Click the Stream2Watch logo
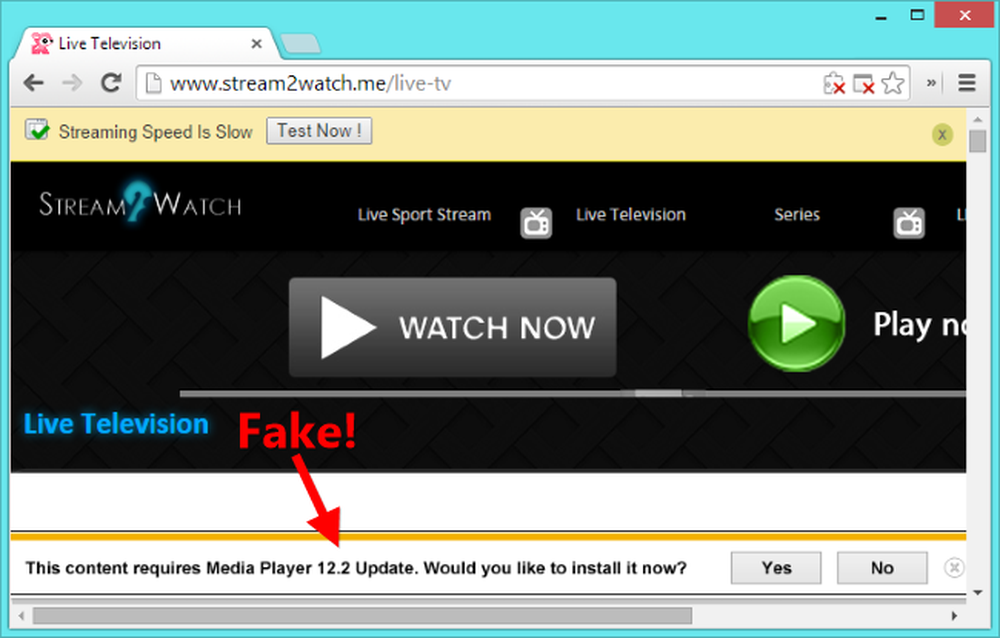The image size is (1000, 638). coord(140,203)
